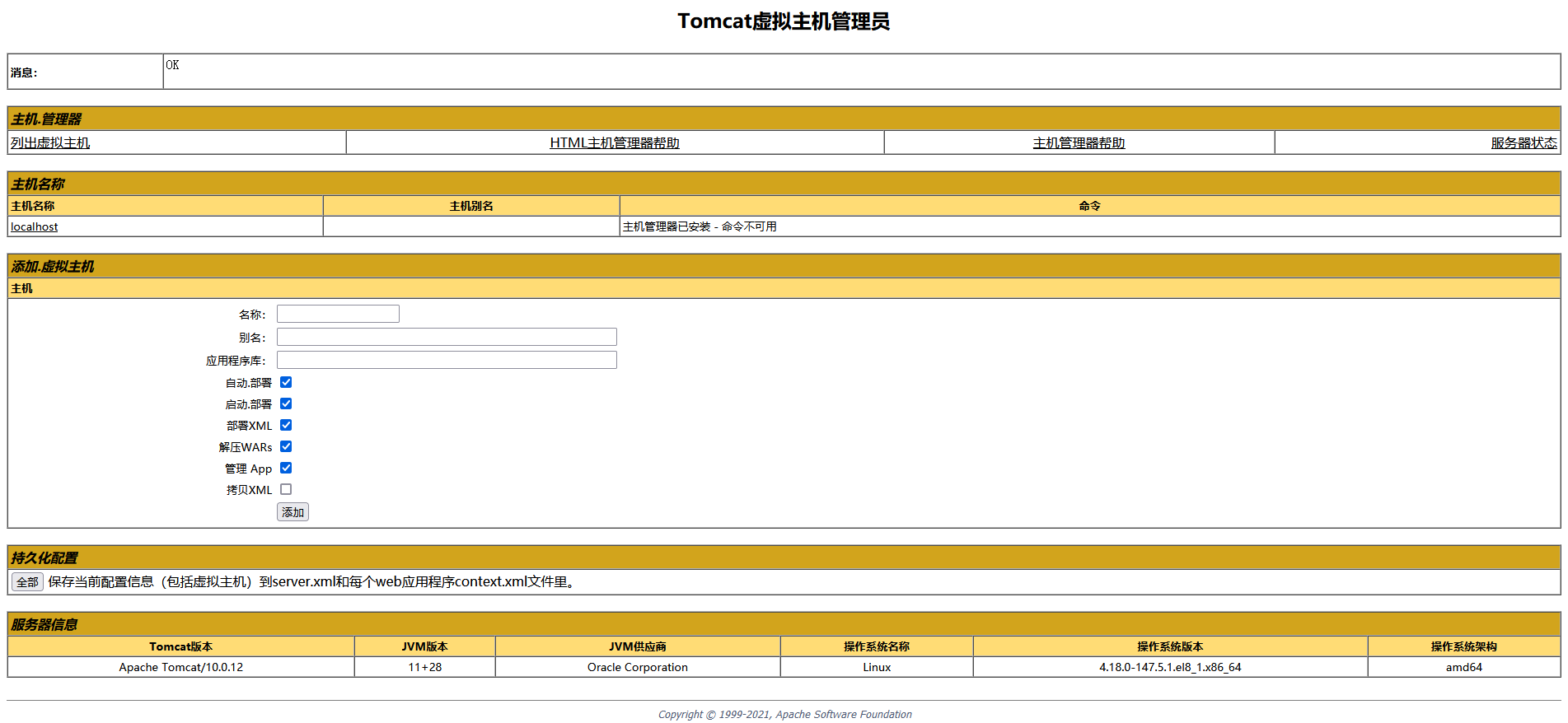Viewport: 1568px width, 723px height.
Task: Click the 添加.虚拟主机 section header
Action: (x=784, y=266)
